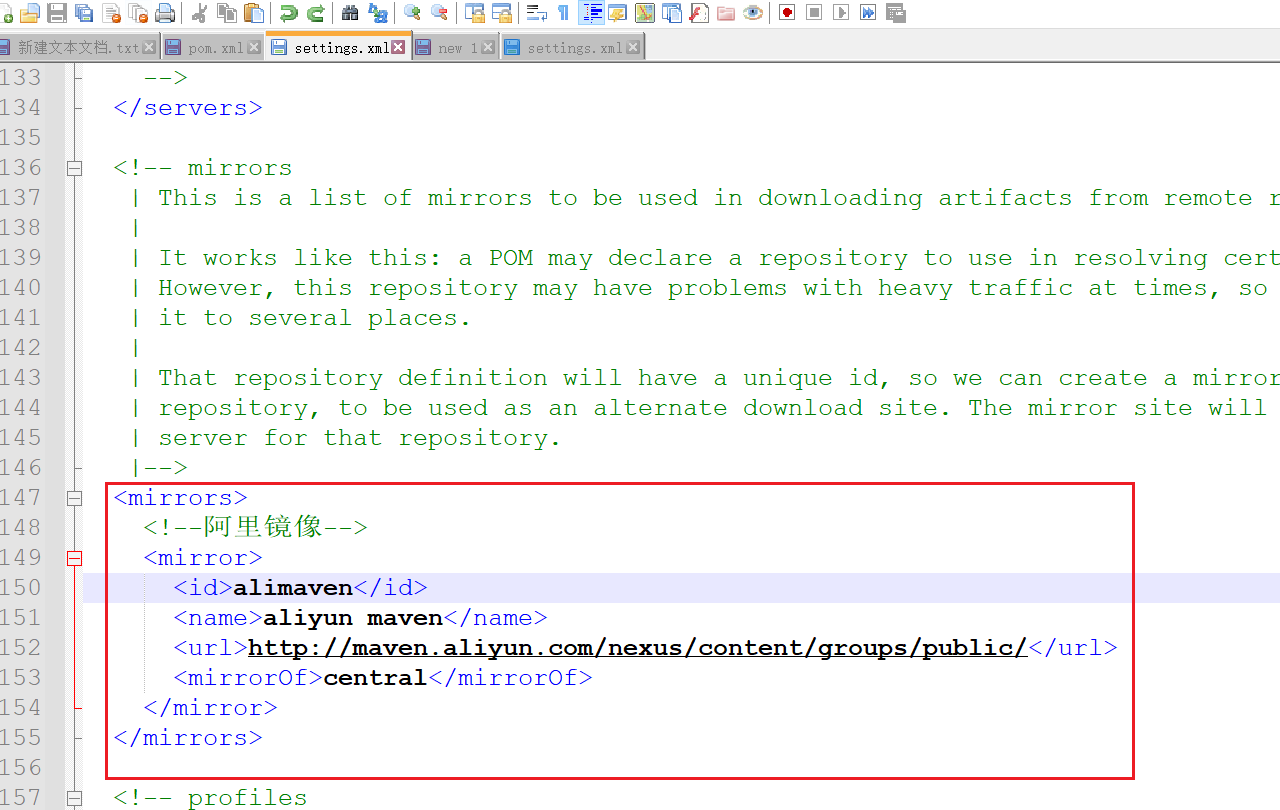Screen dimensions: 1280x810
Task: Print the current file
Action: tap(166, 13)
